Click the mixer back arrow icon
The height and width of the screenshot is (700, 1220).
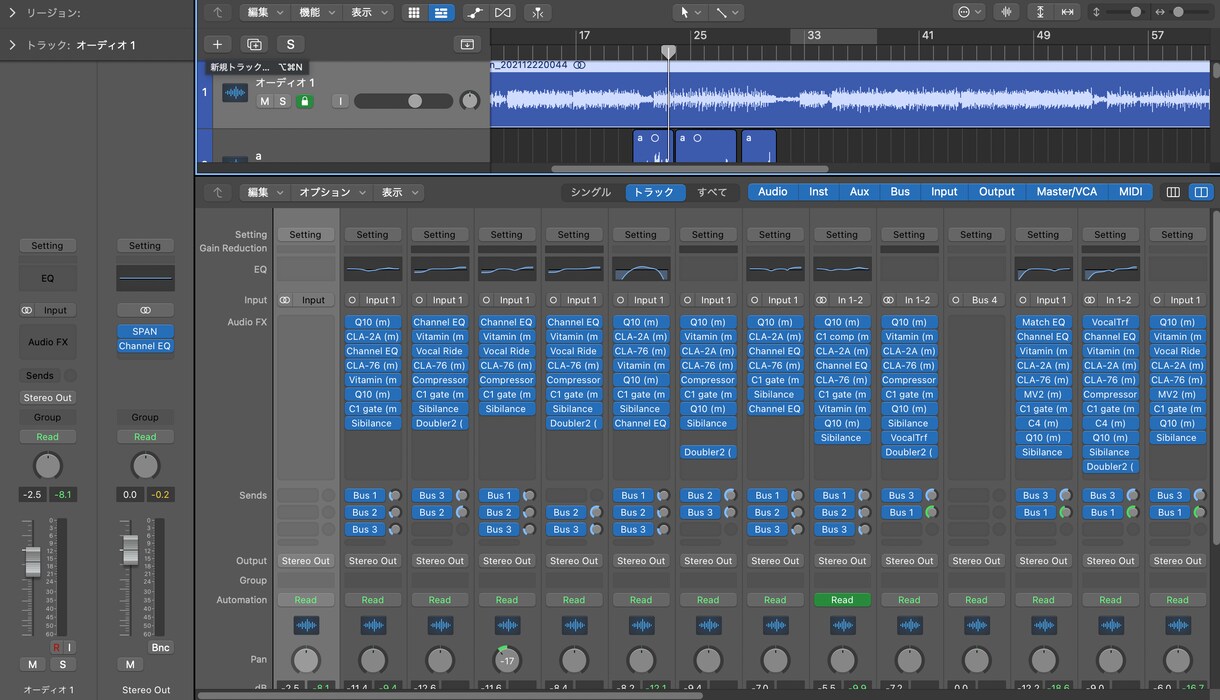[217, 192]
